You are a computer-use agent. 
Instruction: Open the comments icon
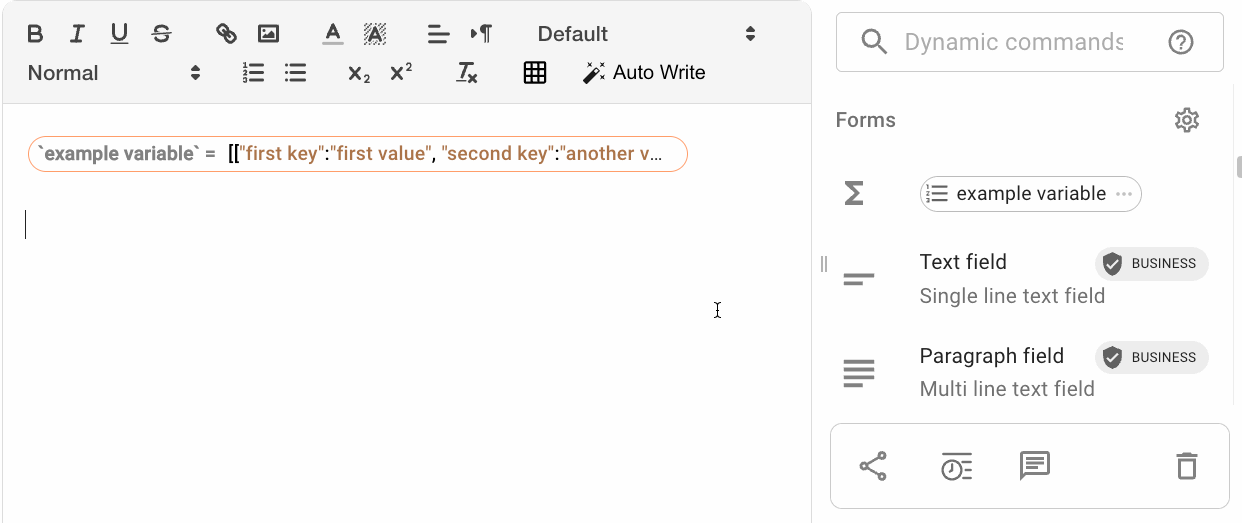(x=1034, y=466)
